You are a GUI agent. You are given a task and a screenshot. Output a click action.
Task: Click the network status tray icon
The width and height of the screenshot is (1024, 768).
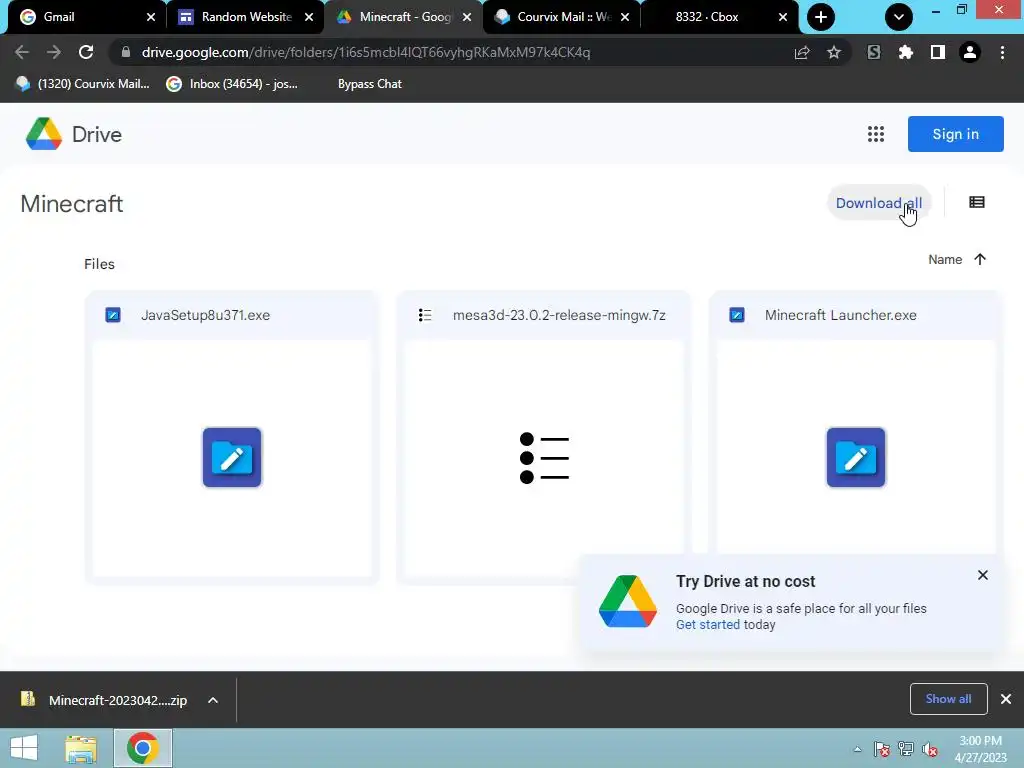point(906,749)
